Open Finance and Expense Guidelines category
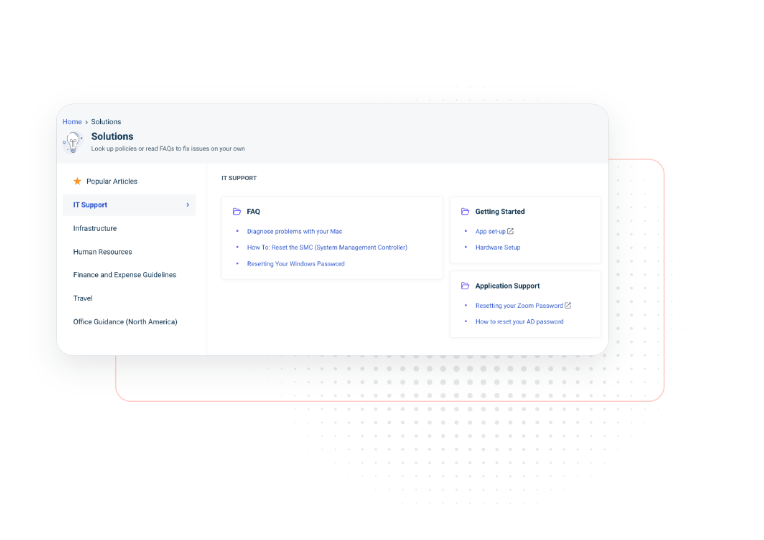The height and width of the screenshot is (540, 764). [125, 275]
